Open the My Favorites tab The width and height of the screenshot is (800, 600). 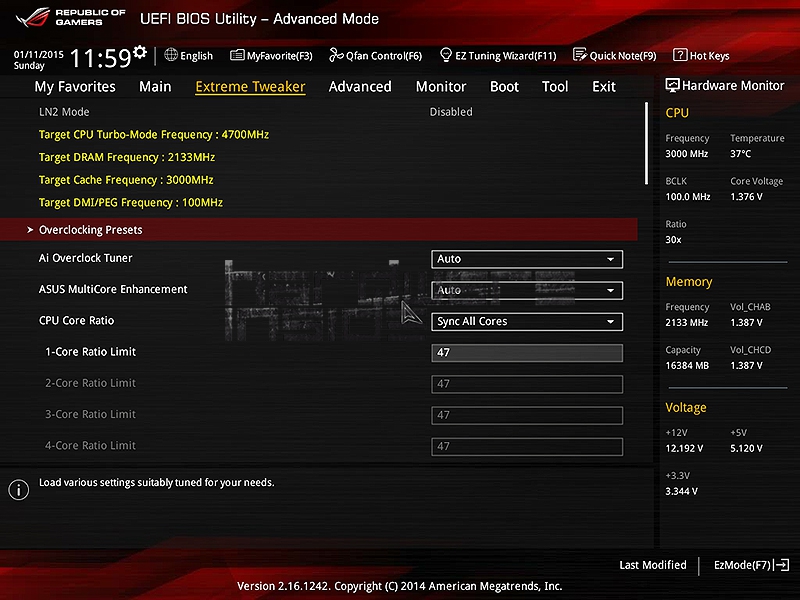pos(75,87)
